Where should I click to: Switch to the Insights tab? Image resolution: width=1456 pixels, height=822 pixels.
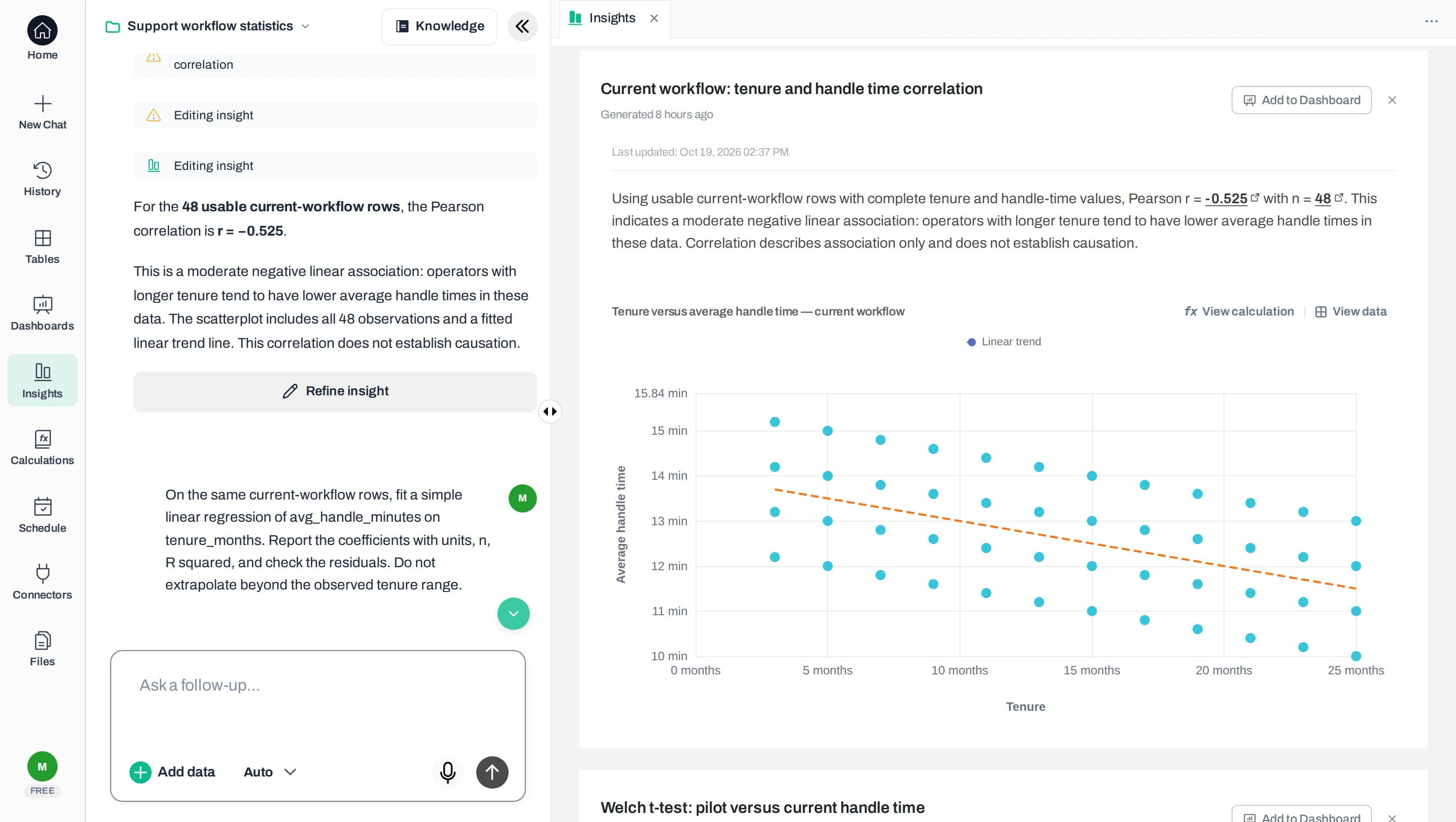[x=603, y=18]
